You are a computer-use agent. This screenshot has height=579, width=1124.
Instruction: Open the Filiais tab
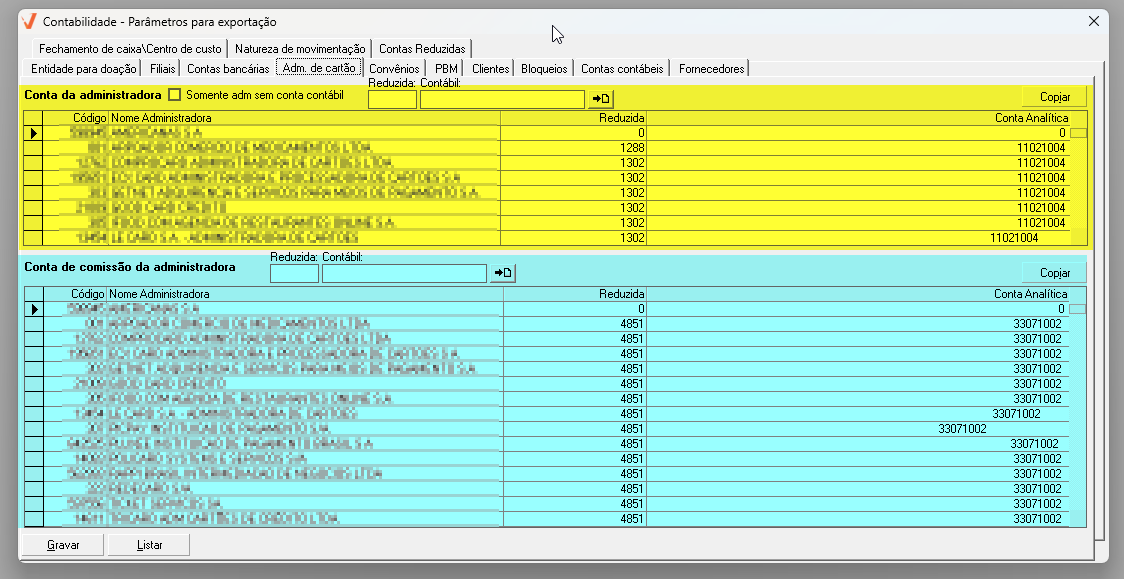[163, 69]
